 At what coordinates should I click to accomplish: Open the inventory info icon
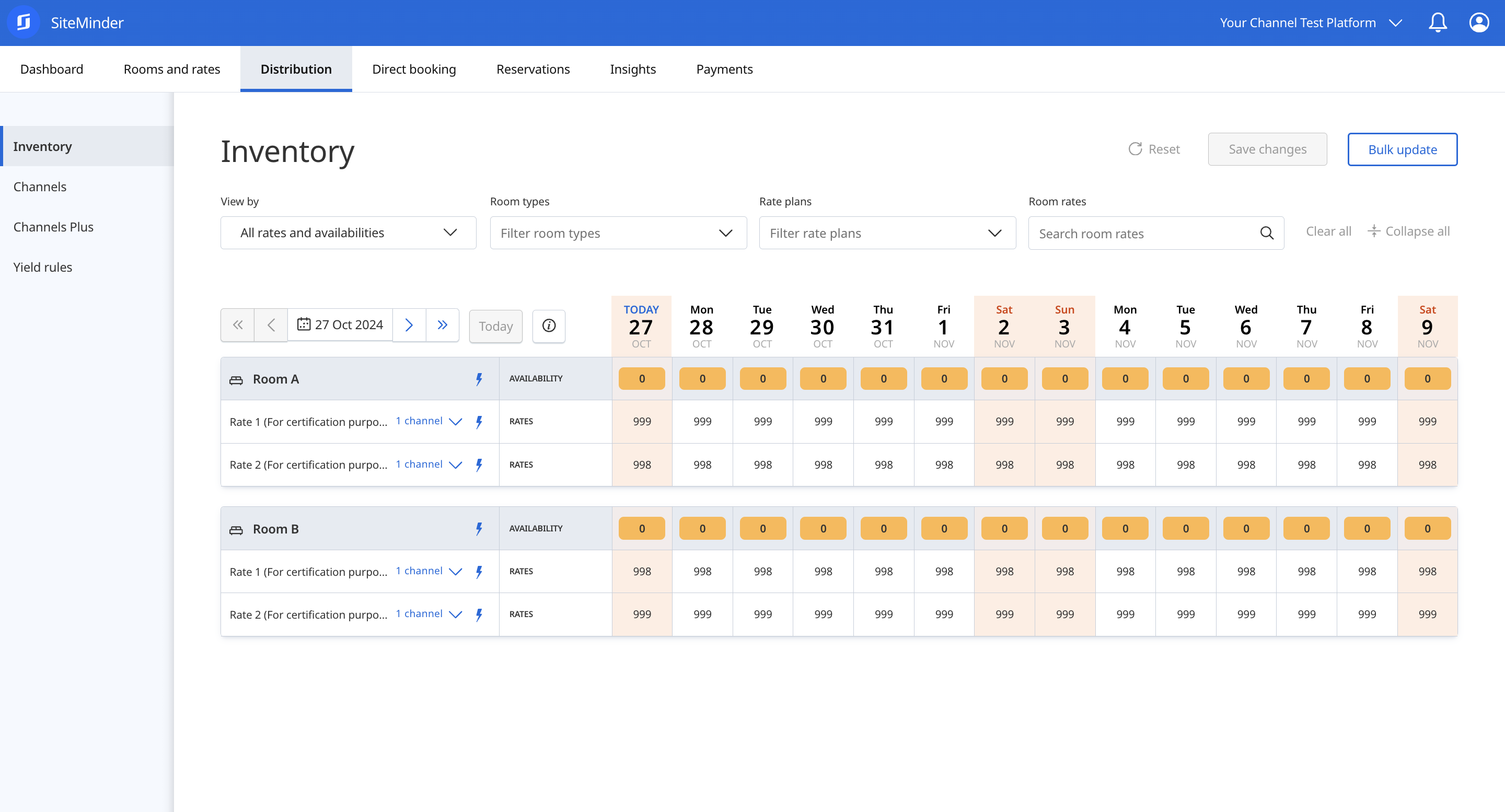tap(549, 326)
